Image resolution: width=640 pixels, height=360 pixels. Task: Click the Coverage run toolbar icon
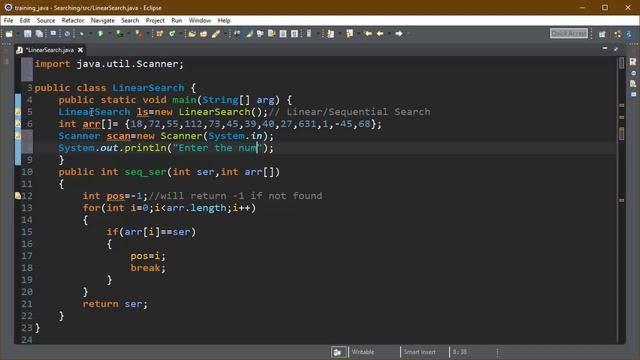pos(119,33)
